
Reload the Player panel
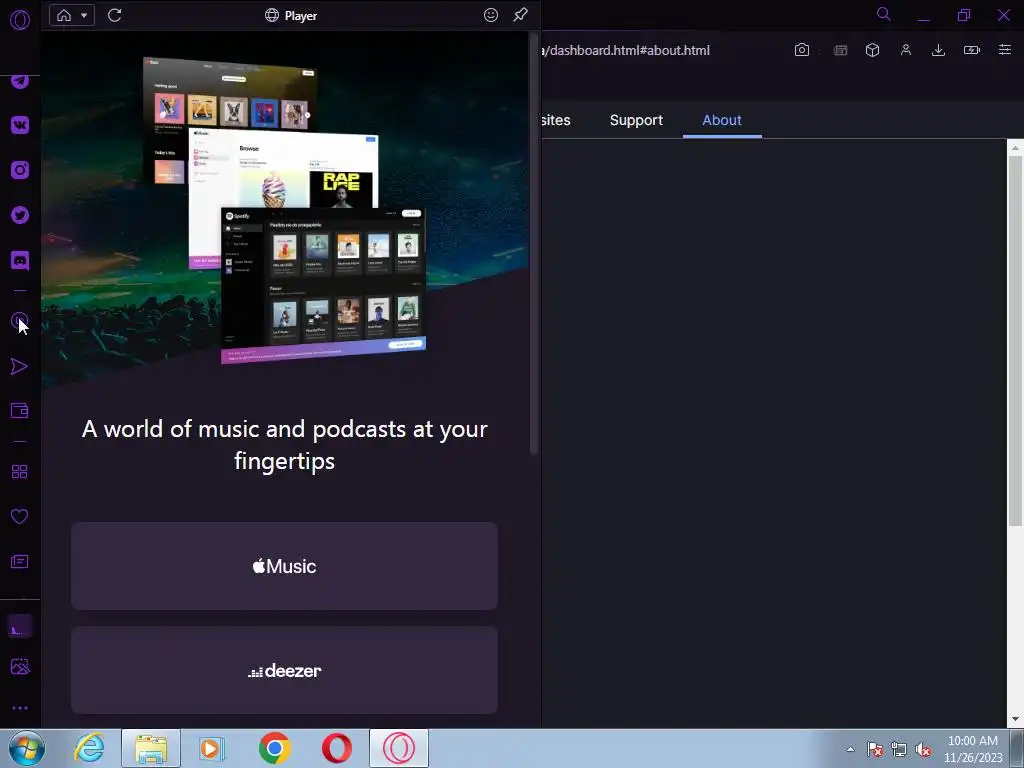point(115,15)
